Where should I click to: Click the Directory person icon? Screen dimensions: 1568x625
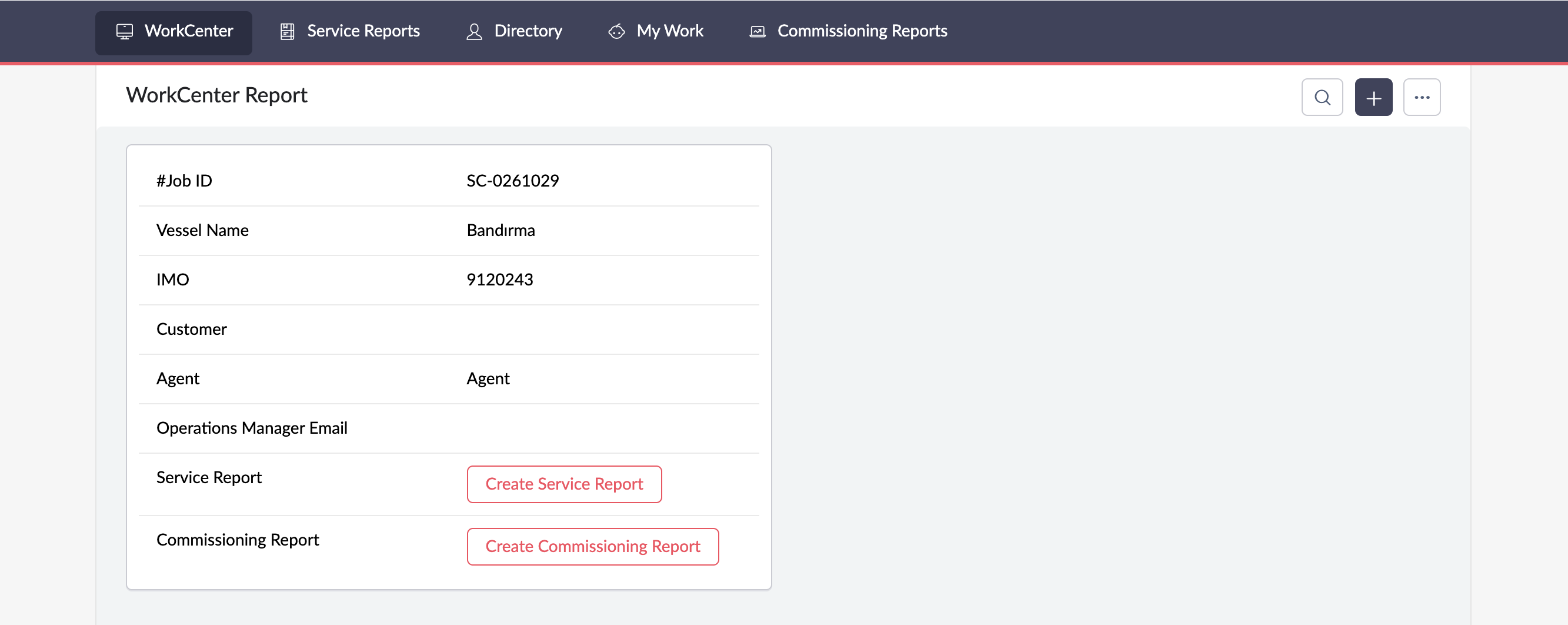473,31
